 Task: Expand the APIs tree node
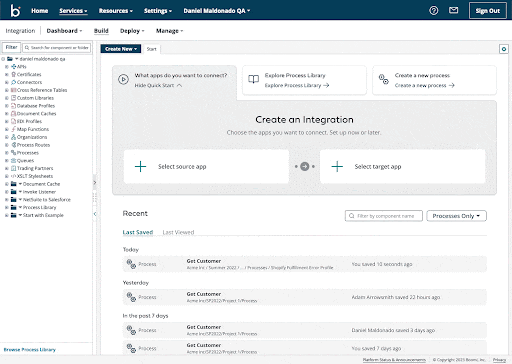coord(6,67)
